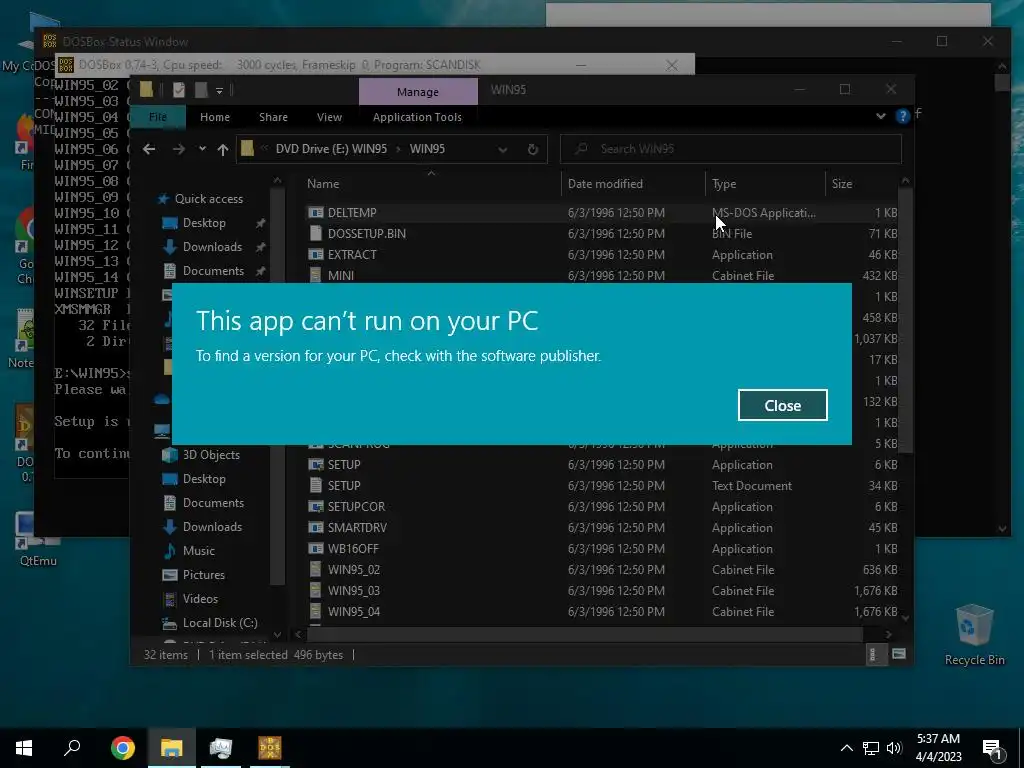Open the Customize Quick Access Toolbar dropdown
The image size is (1024, 768).
219,91
